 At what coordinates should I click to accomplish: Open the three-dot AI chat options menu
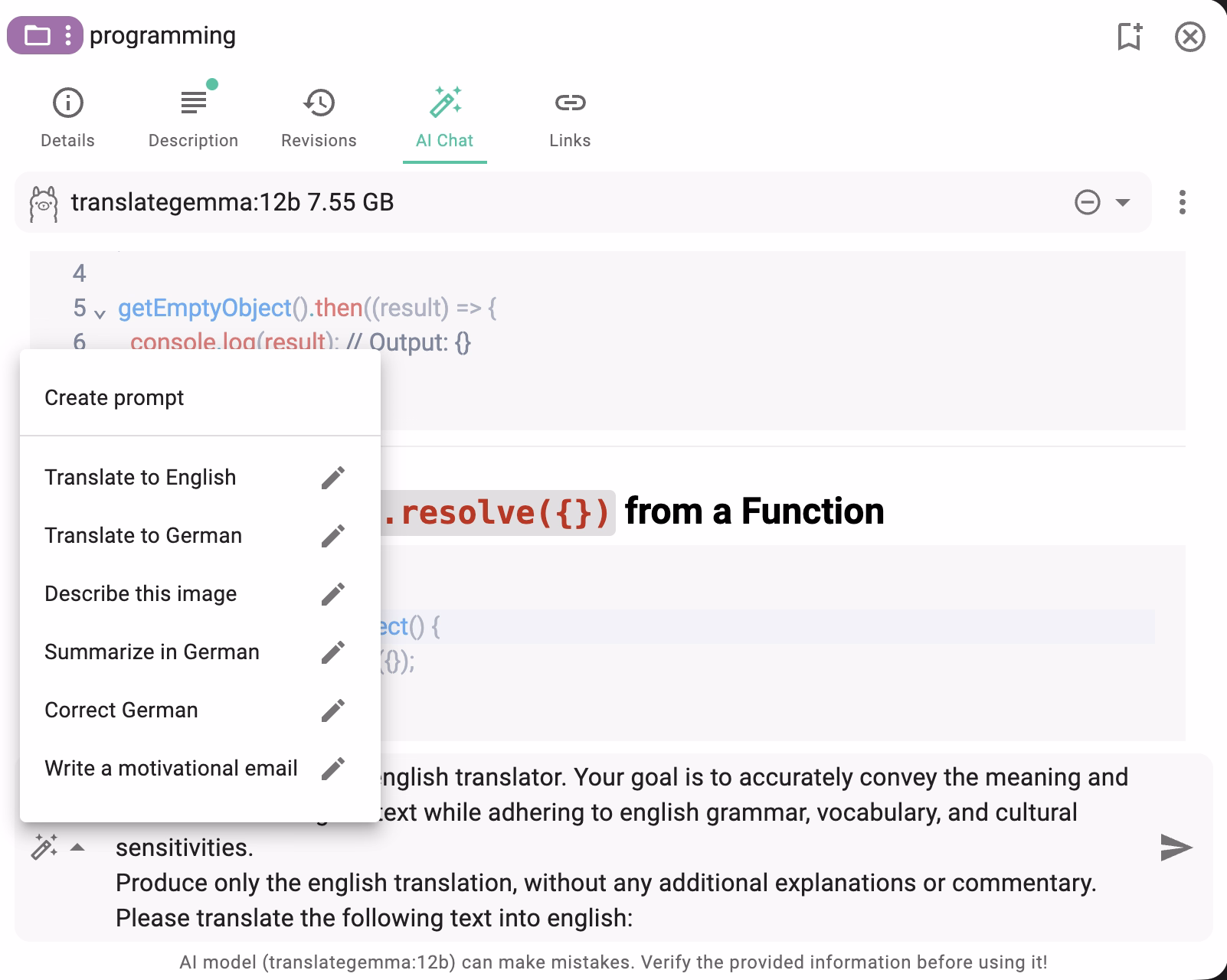[x=1183, y=202]
